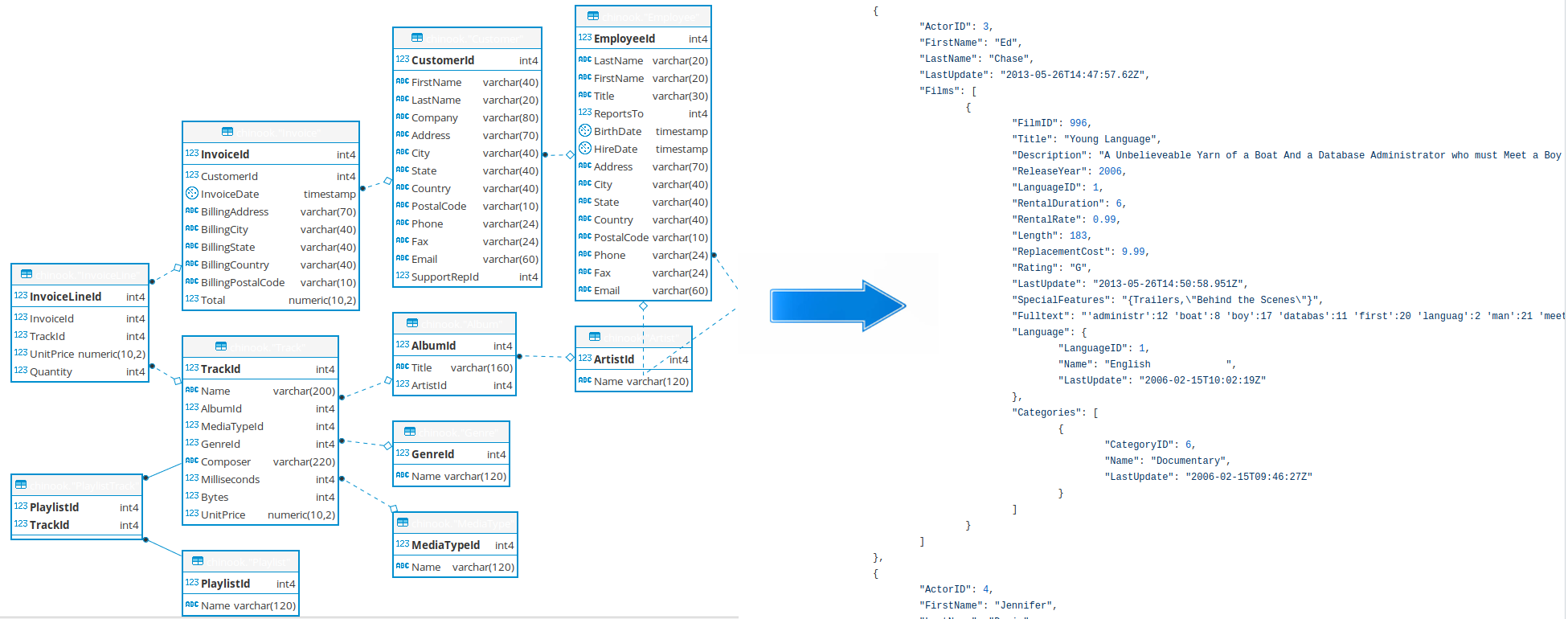Select the SupportRepId column in Customer
1568x619 pixels.
[x=467, y=277]
